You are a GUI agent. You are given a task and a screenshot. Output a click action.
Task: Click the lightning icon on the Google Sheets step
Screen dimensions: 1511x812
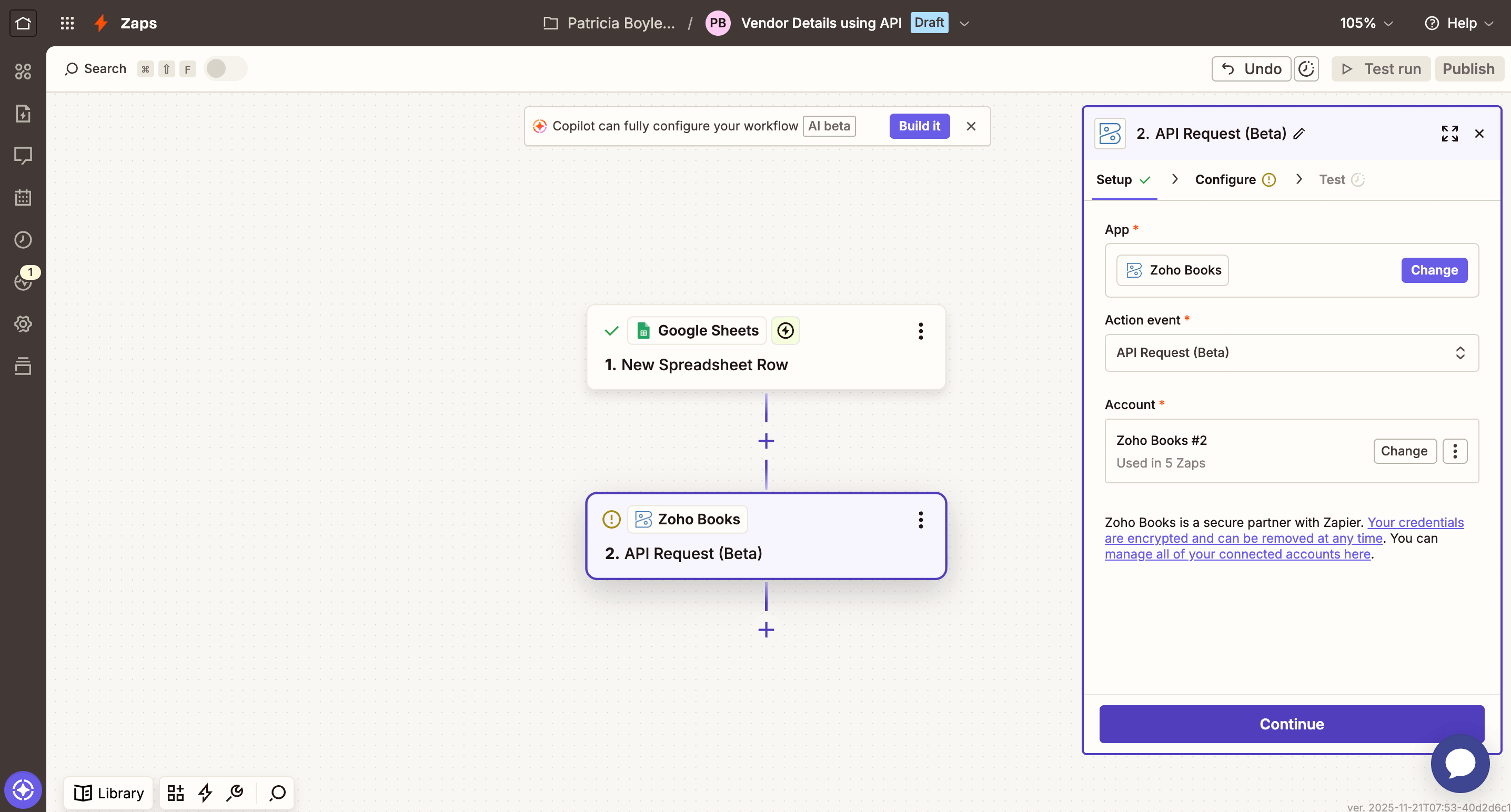pos(785,330)
